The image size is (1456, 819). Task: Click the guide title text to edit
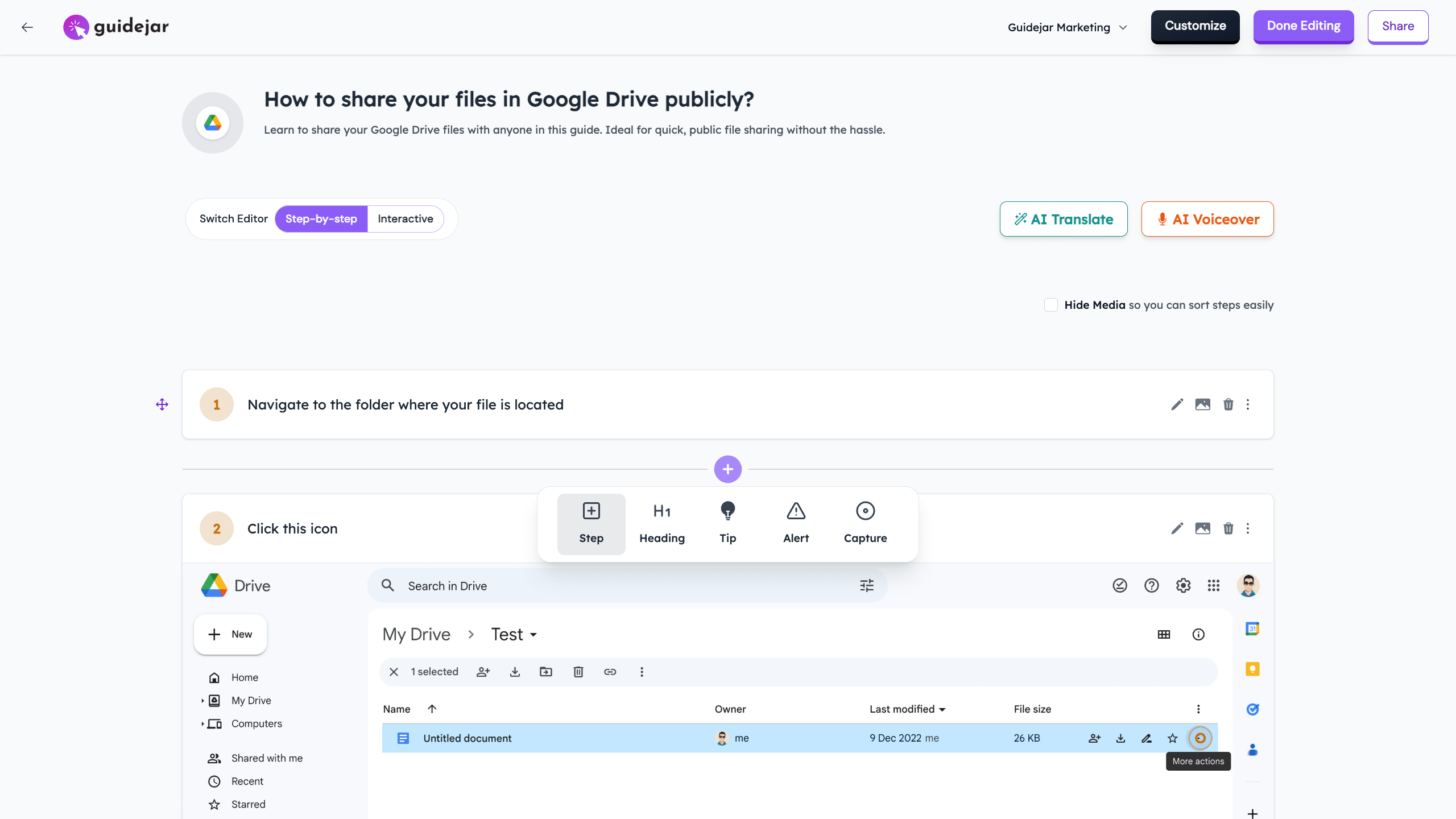point(508,100)
